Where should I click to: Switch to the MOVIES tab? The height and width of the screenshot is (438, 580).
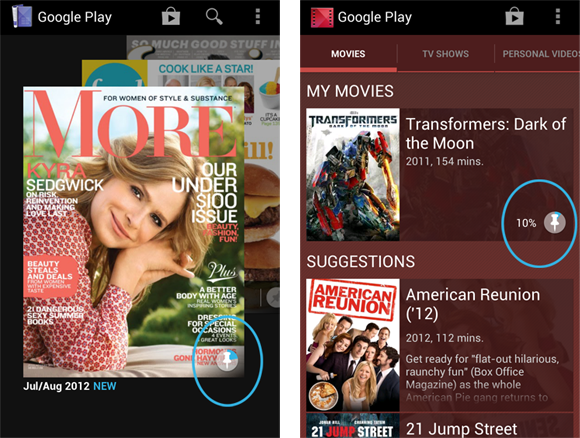[x=348, y=54]
